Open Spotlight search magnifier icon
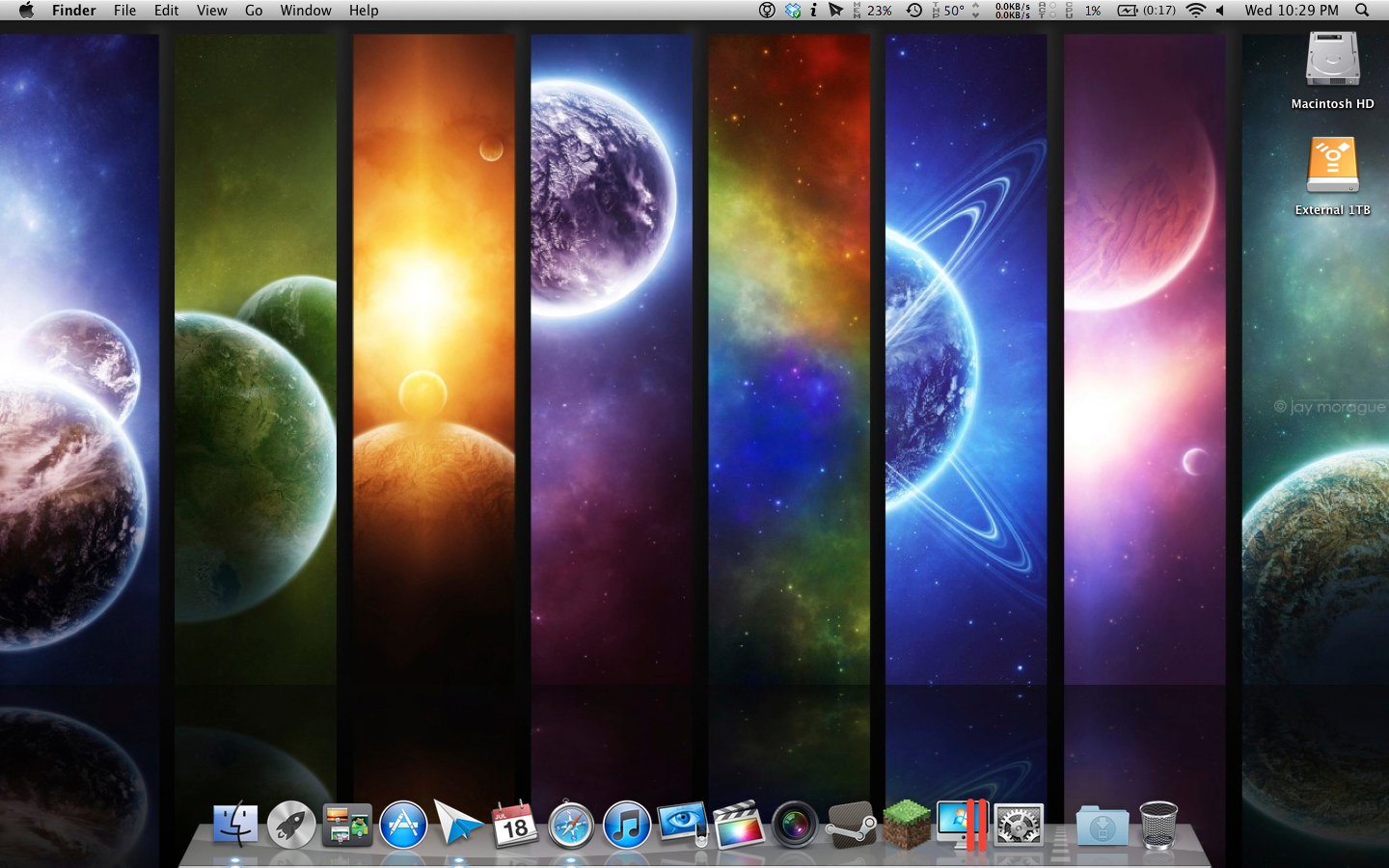 (x=1362, y=11)
